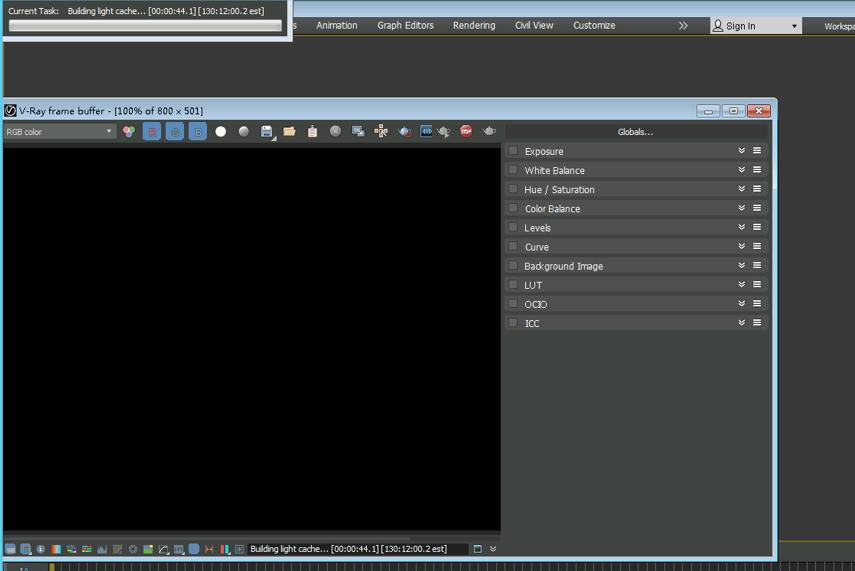The width and height of the screenshot is (855, 571).
Task: Enable the Exposure correction checkbox
Action: coord(513,151)
